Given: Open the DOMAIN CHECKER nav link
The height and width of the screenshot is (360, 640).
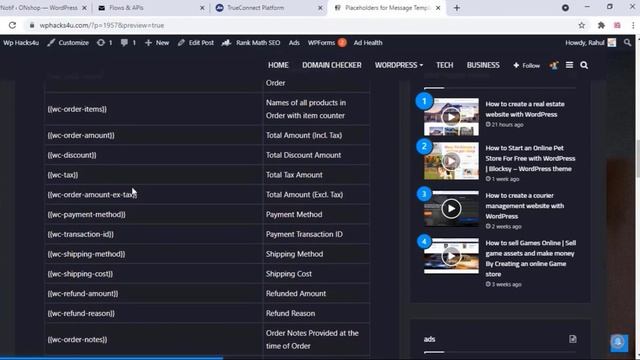Looking at the screenshot, I should click(x=331, y=65).
